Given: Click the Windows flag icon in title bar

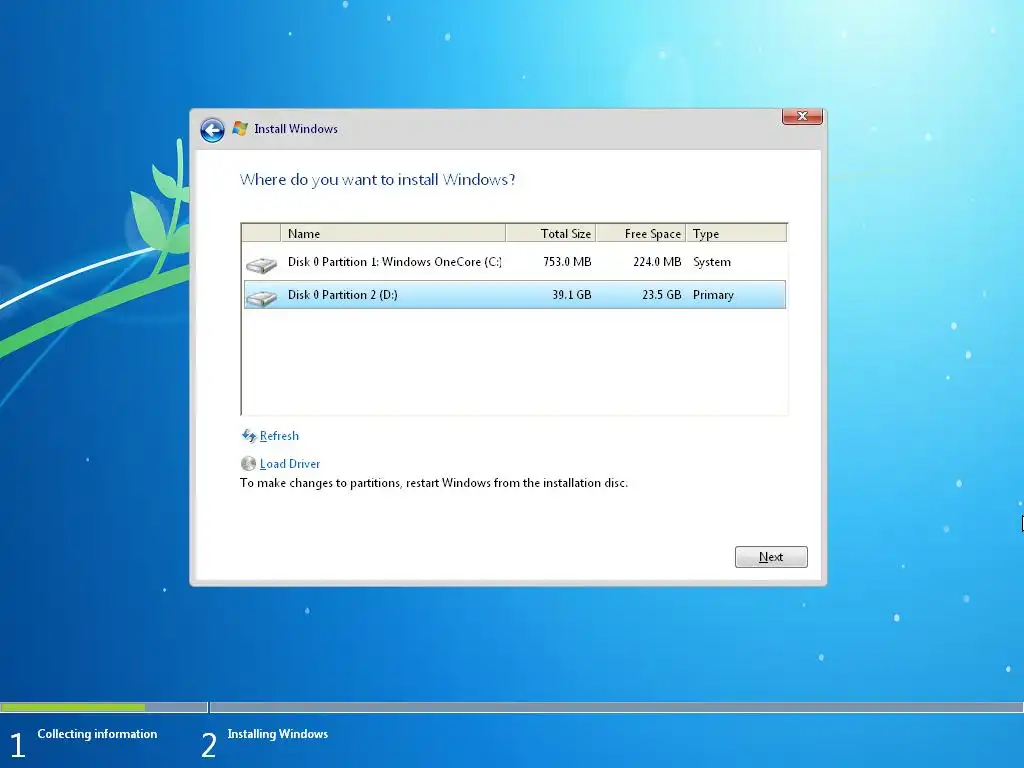Looking at the screenshot, I should click(x=240, y=129).
